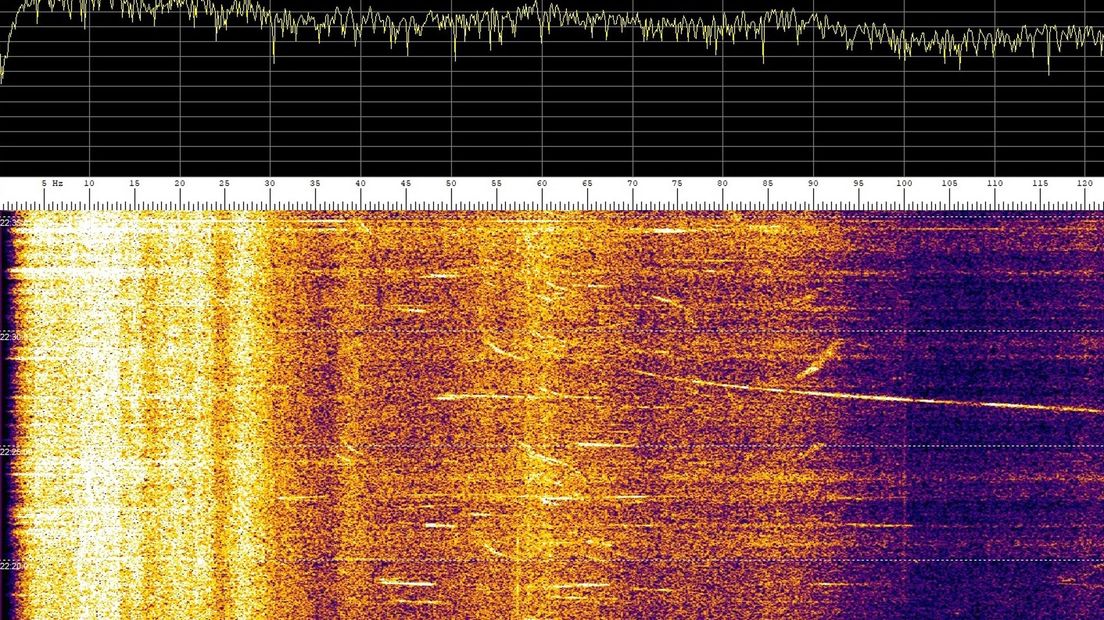This screenshot has height=620, width=1104.
Task: Pick the 45 tick on frequency scale
Action: point(406,184)
